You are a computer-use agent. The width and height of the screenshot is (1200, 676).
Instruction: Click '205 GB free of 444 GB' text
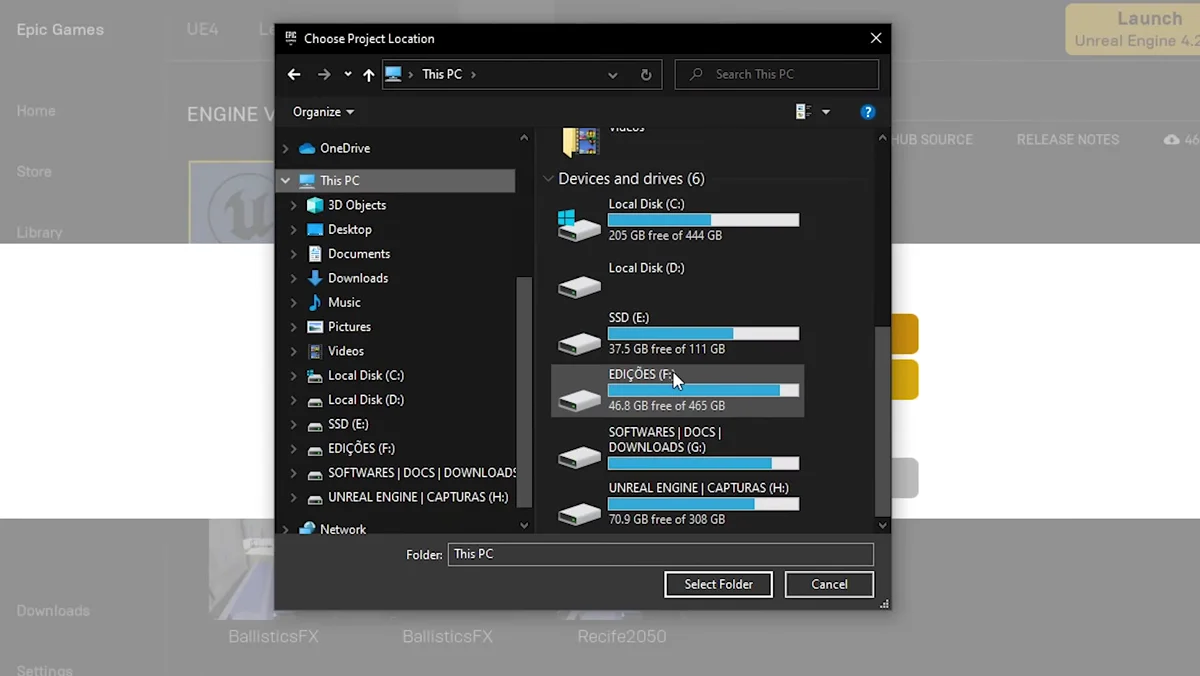click(x=665, y=236)
